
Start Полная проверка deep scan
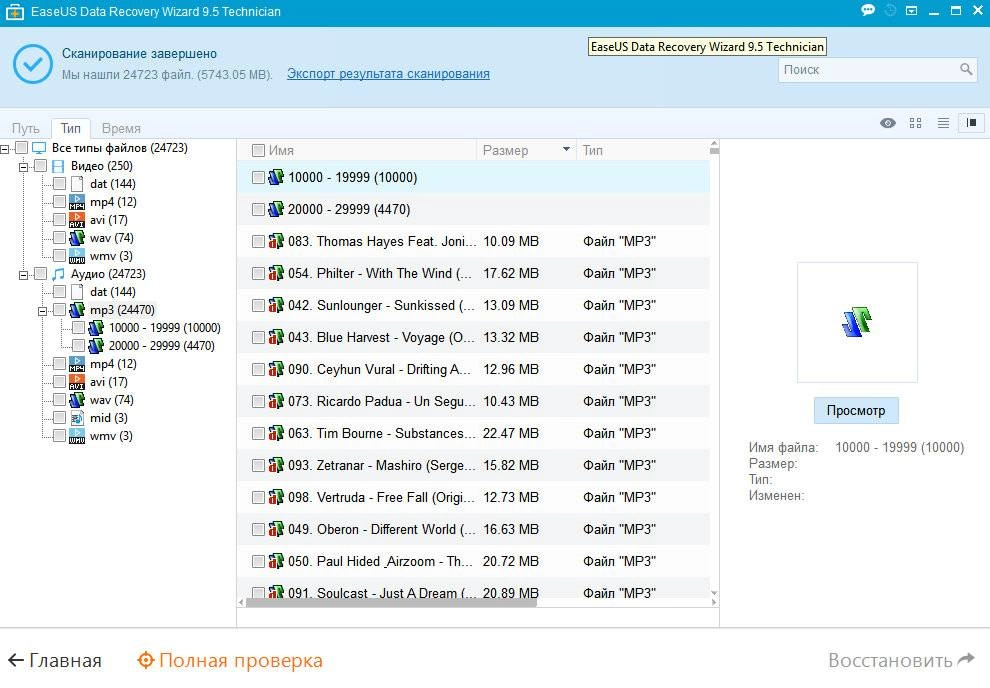(x=230, y=660)
